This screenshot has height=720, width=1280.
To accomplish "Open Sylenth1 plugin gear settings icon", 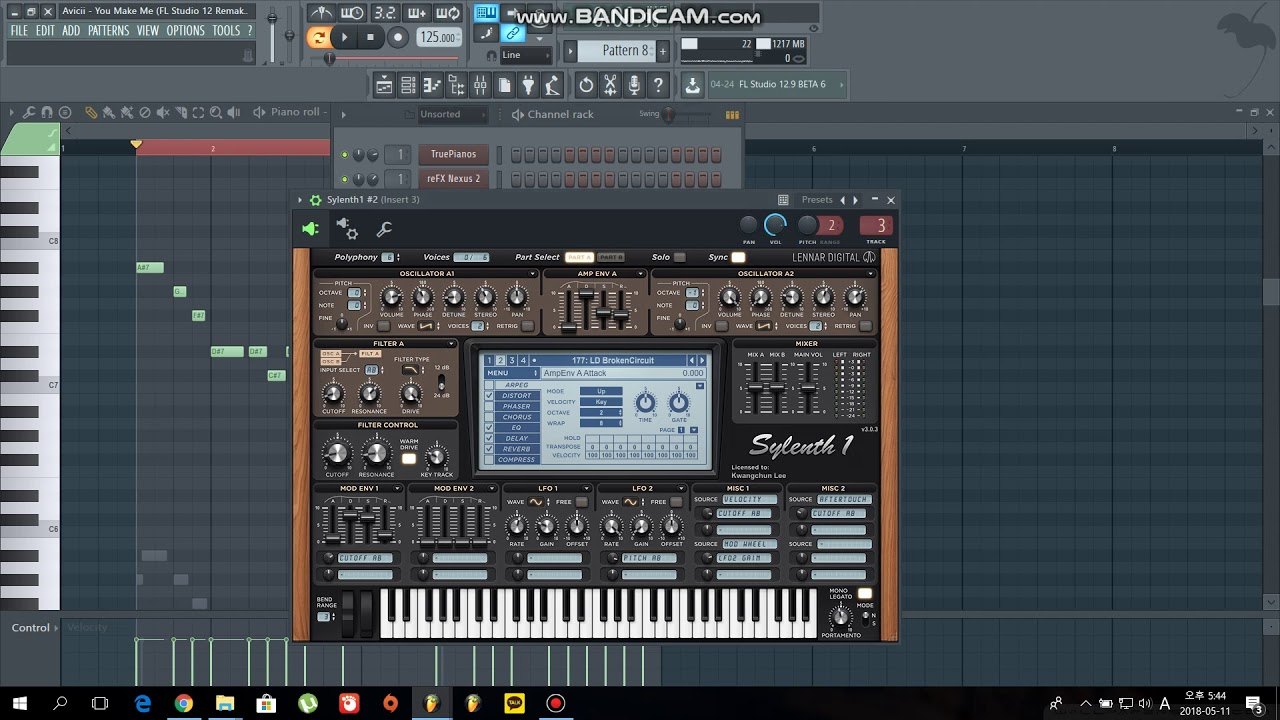I will pyautogui.click(x=315, y=199).
